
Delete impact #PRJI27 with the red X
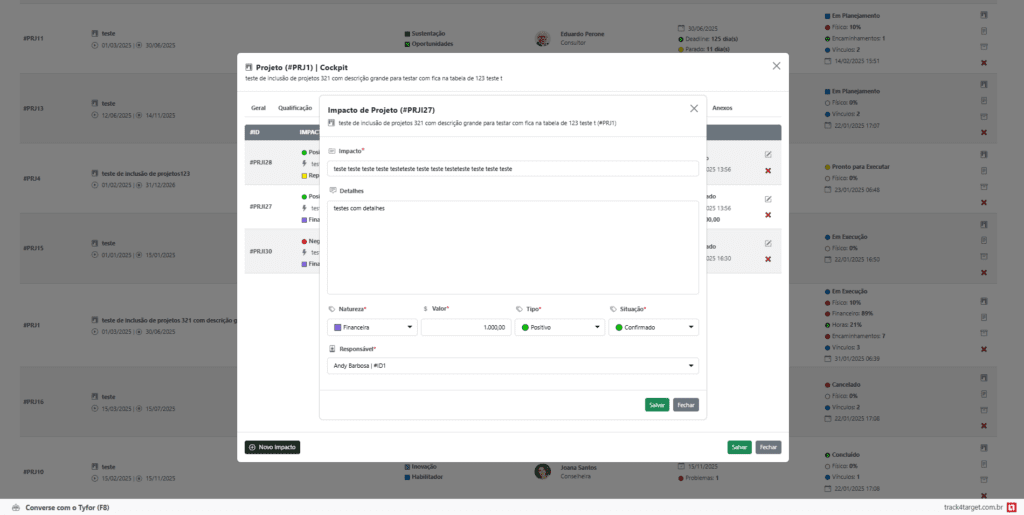point(768,215)
